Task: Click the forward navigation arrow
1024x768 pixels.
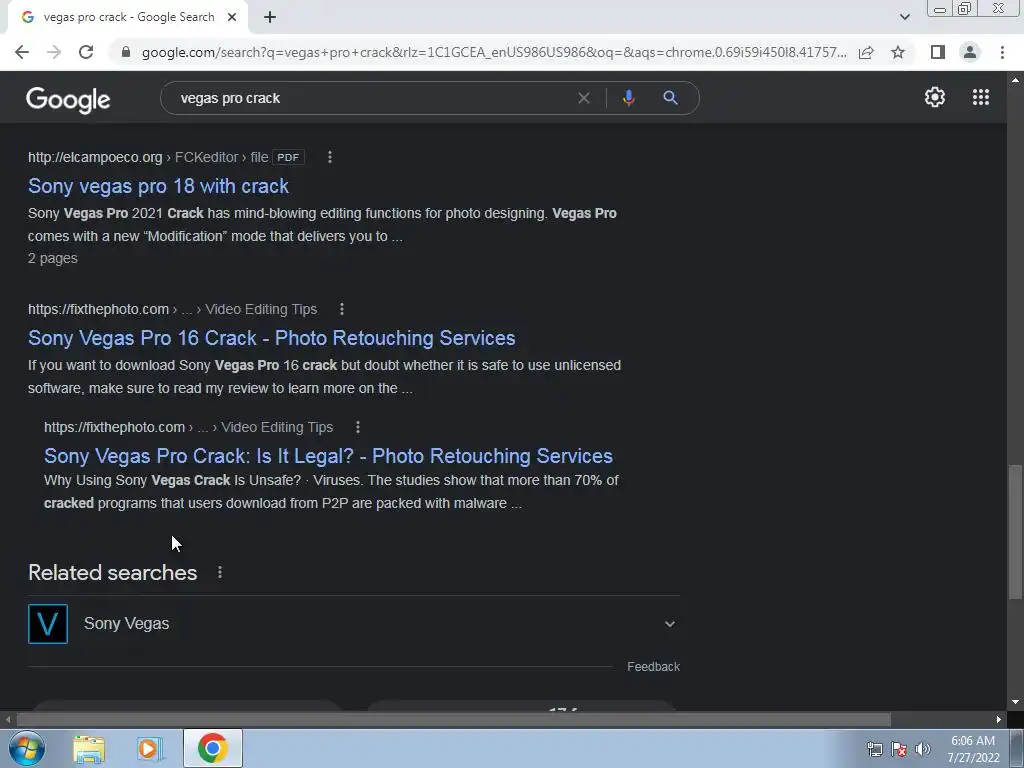Action: coord(54,52)
